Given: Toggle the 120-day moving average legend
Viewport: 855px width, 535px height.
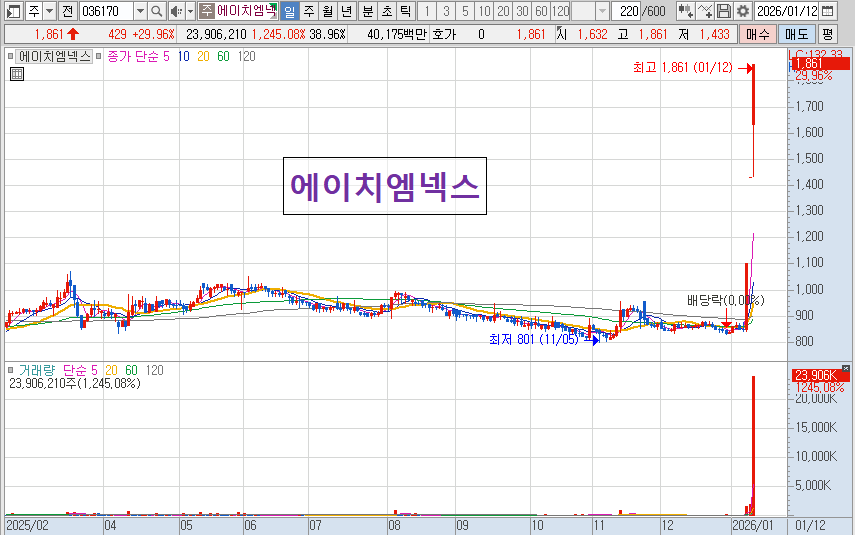Looking at the screenshot, I should (246, 56).
